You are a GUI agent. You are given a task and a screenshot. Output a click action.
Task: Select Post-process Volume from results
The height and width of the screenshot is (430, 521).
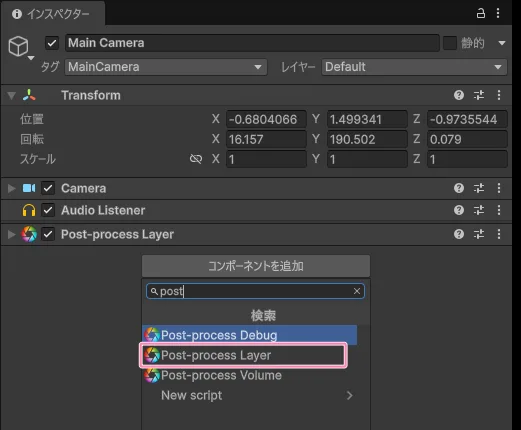(250, 375)
